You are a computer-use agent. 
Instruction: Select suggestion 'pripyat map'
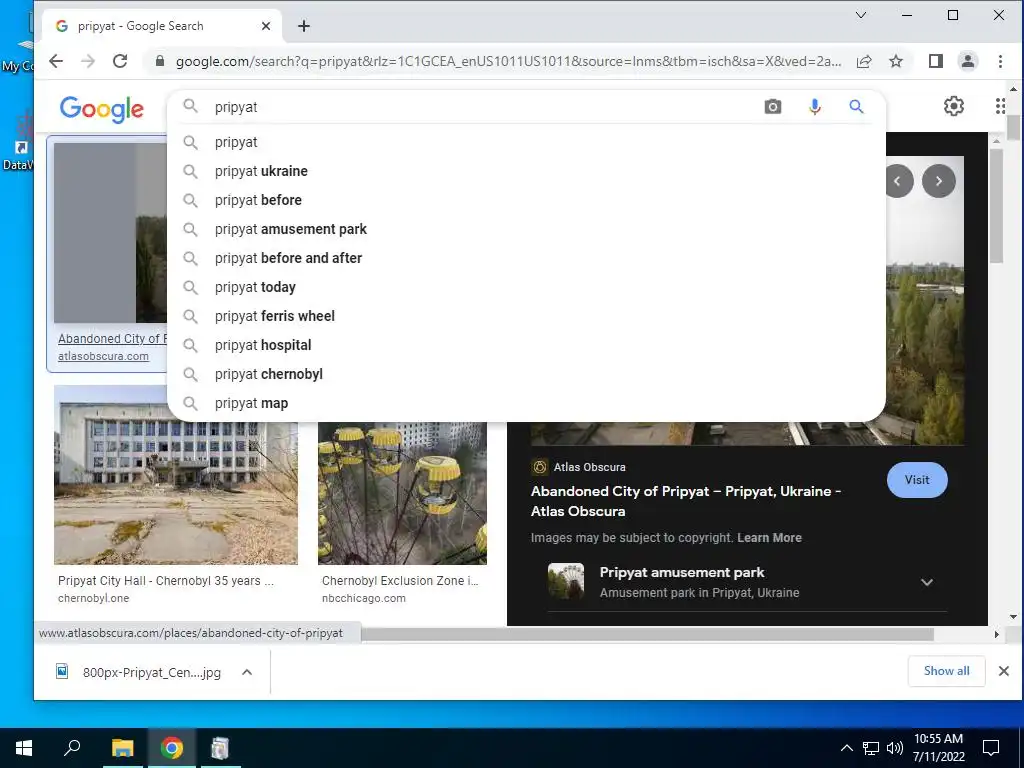526,403
